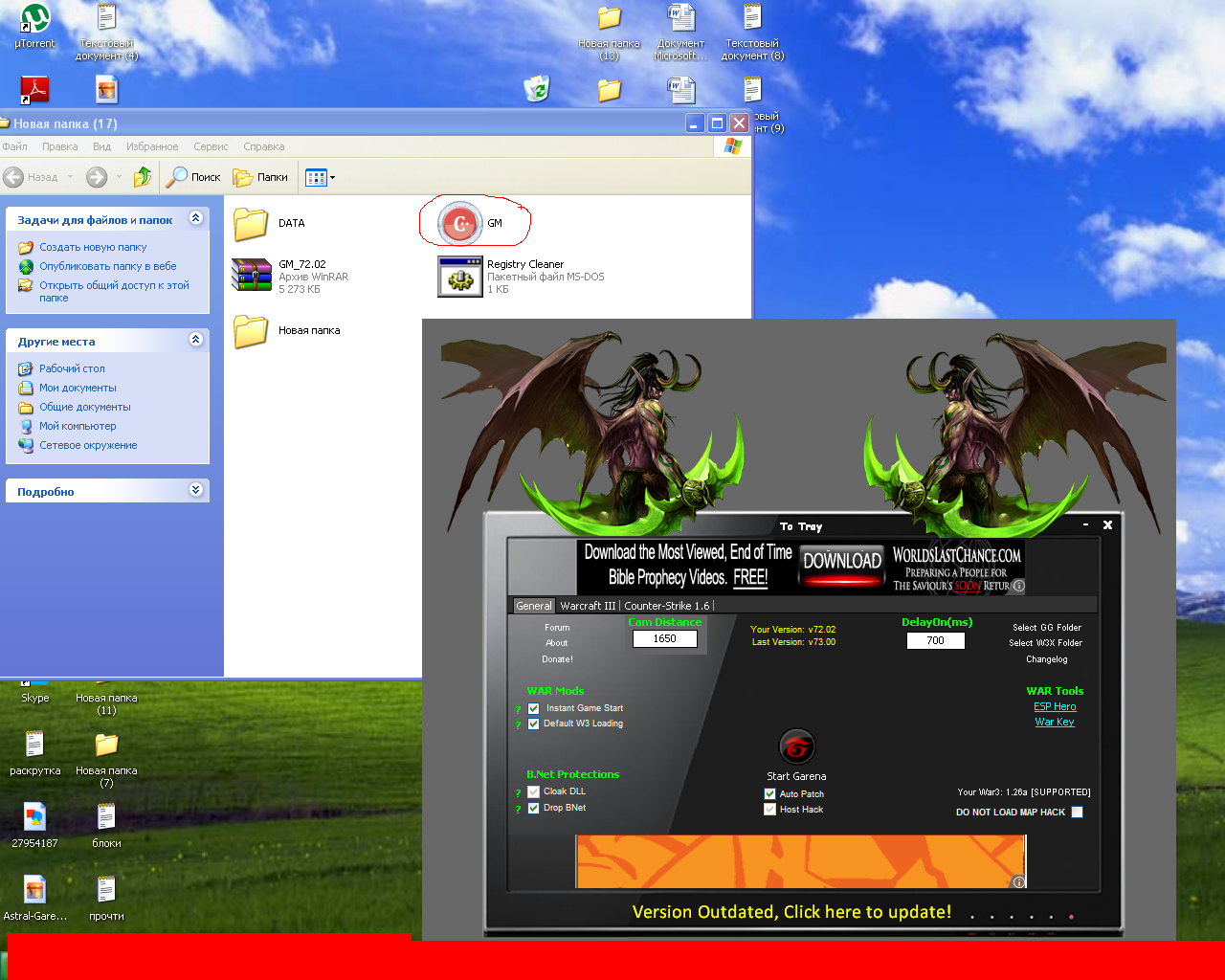Click Version Outdated, Click here to update
1225x980 pixels.
click(791, 912)
